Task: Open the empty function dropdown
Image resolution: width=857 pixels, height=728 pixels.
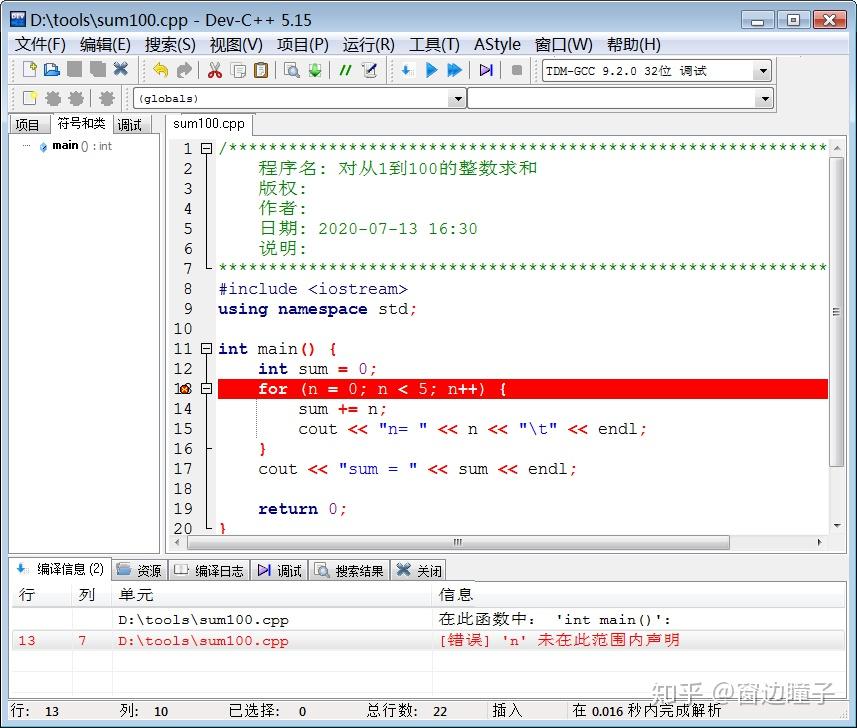Action: point(765,99)
